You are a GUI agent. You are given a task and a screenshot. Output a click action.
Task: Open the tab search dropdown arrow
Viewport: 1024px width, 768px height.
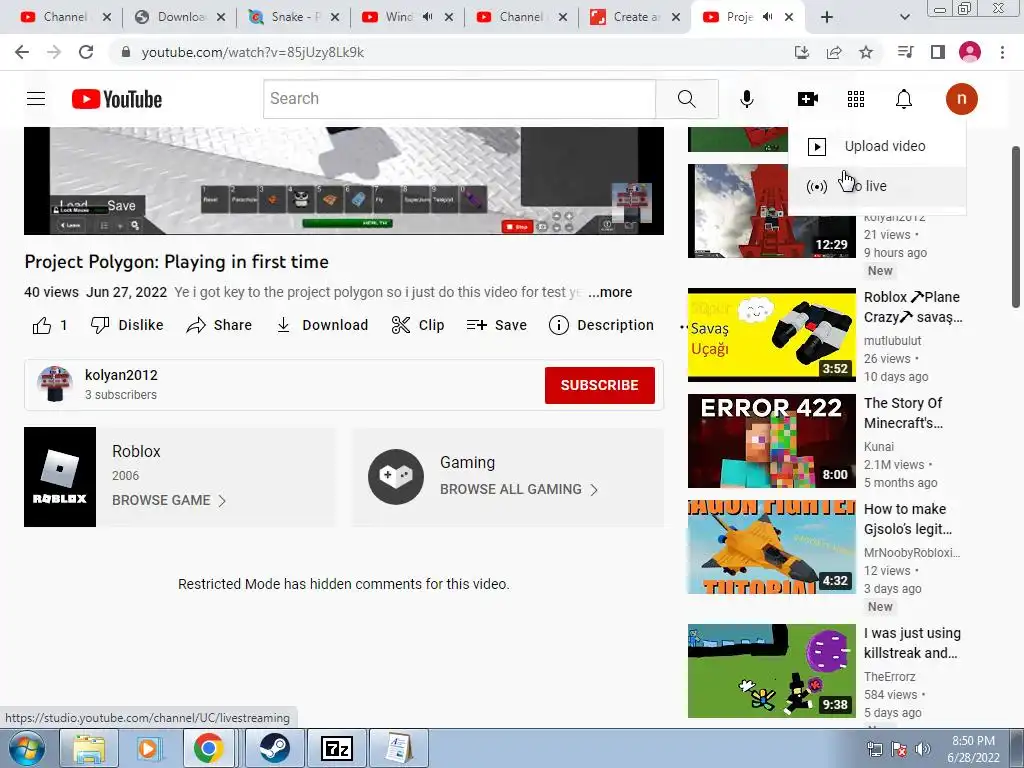click(x=904, y=17)
